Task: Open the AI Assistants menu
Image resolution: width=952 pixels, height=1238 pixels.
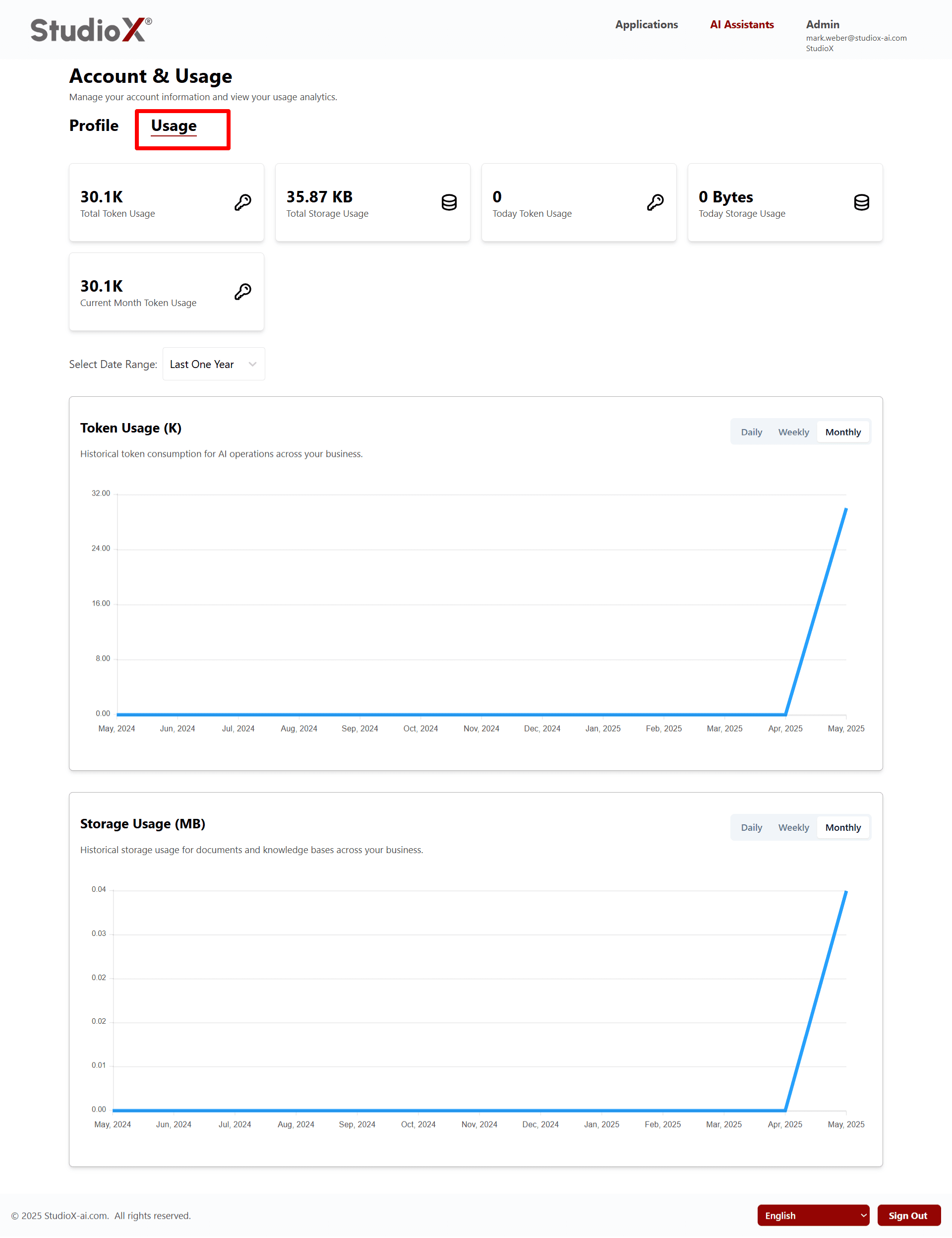Action: (x=741, y=24)
